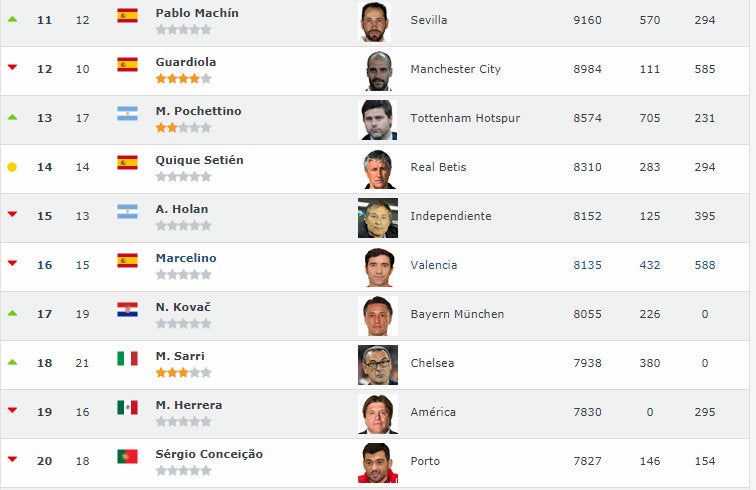Click the Argentina flag next to M. Pochettino
Screen dimensions: 756x490
coord(127,113)
